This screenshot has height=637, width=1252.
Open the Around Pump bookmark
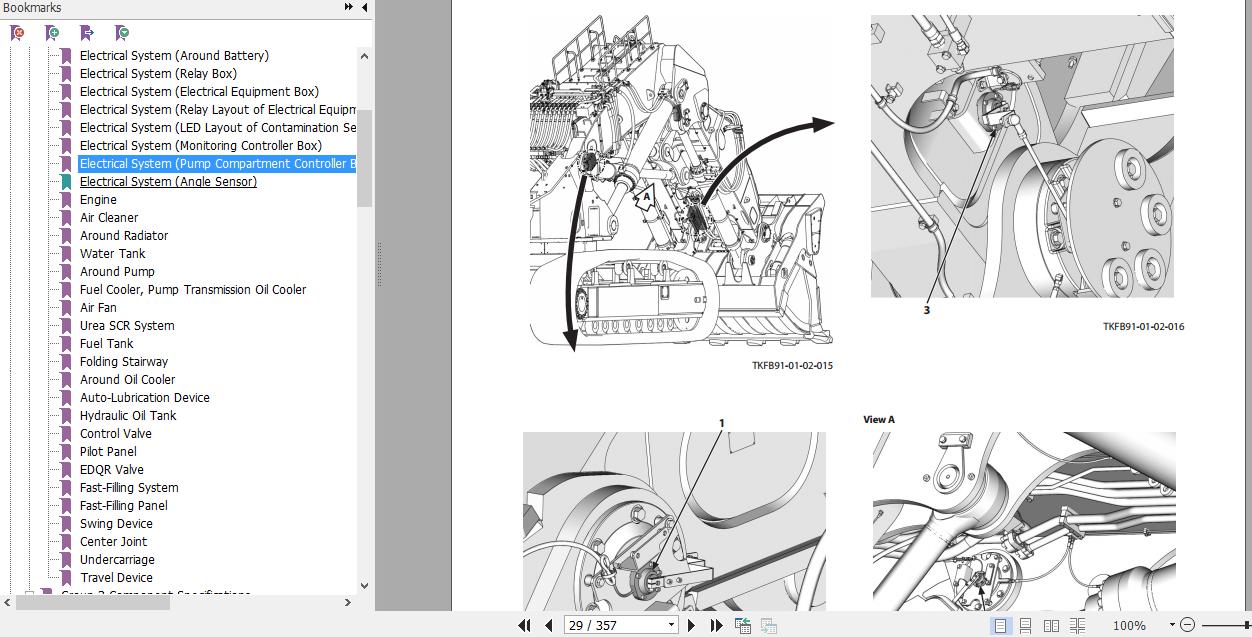coord(117,271)
